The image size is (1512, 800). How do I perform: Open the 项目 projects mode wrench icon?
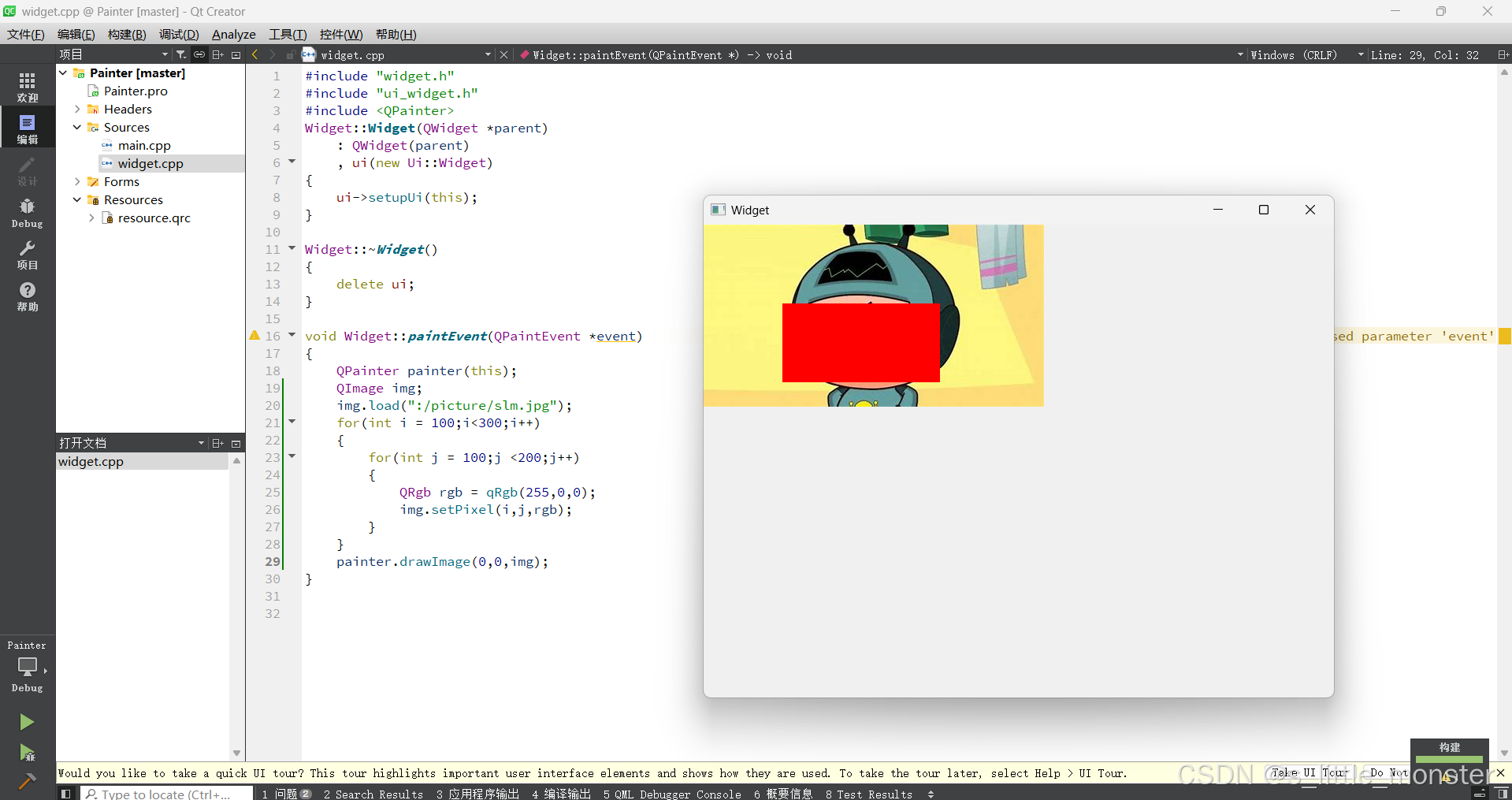coord(28,255)
